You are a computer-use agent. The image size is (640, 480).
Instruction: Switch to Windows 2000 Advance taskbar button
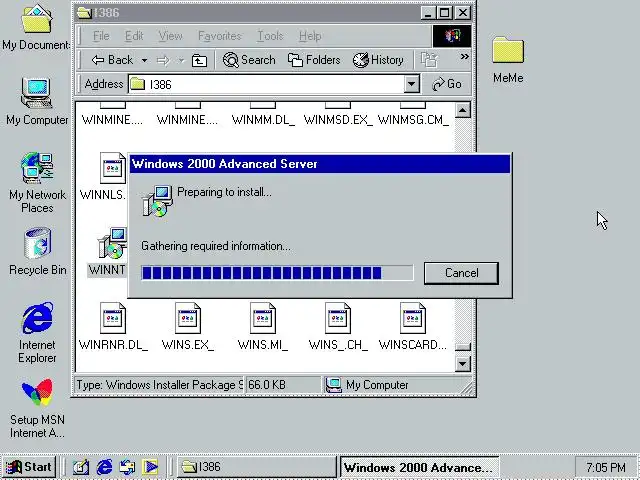coord(420,467)
